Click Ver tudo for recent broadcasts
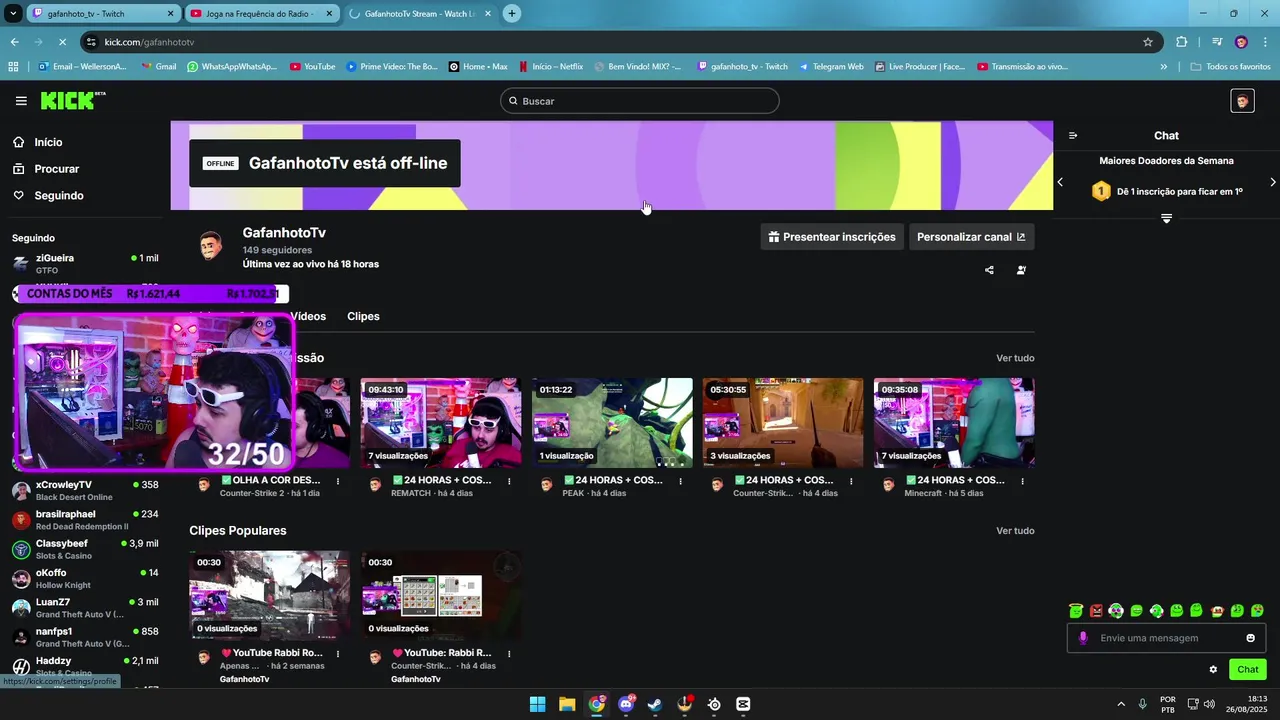Viewport: 1280px width, 720px height. coord(1015,358)
